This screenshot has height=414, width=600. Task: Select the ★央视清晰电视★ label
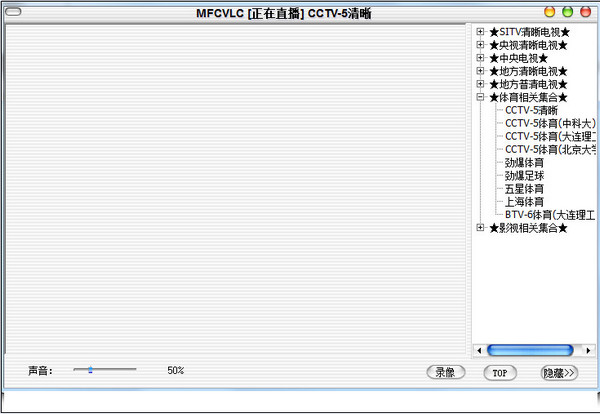(528, 45)
